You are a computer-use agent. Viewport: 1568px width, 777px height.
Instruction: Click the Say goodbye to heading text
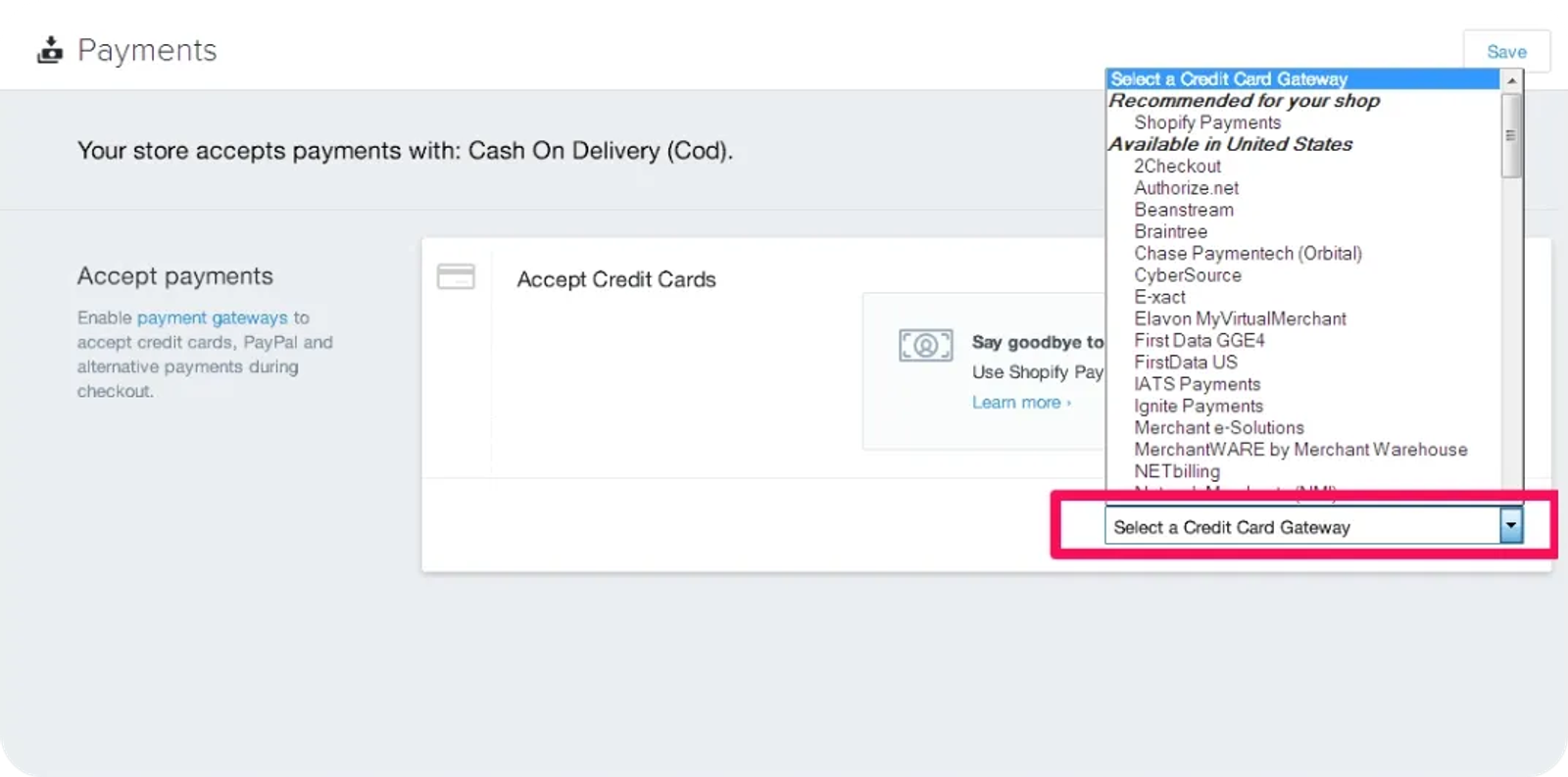(x=1038, y=342)
